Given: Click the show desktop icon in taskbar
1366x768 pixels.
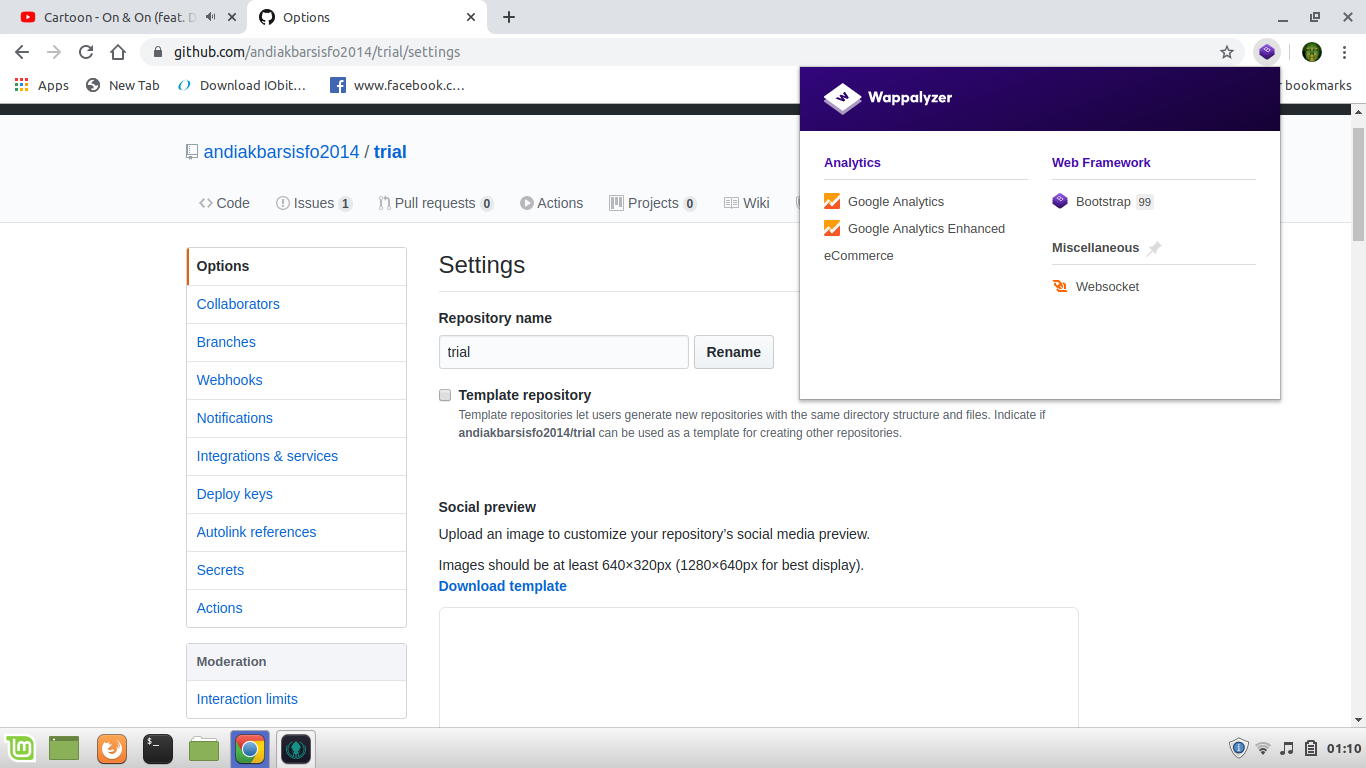Looking at the screenshot, I should click(x=64, y=748).
